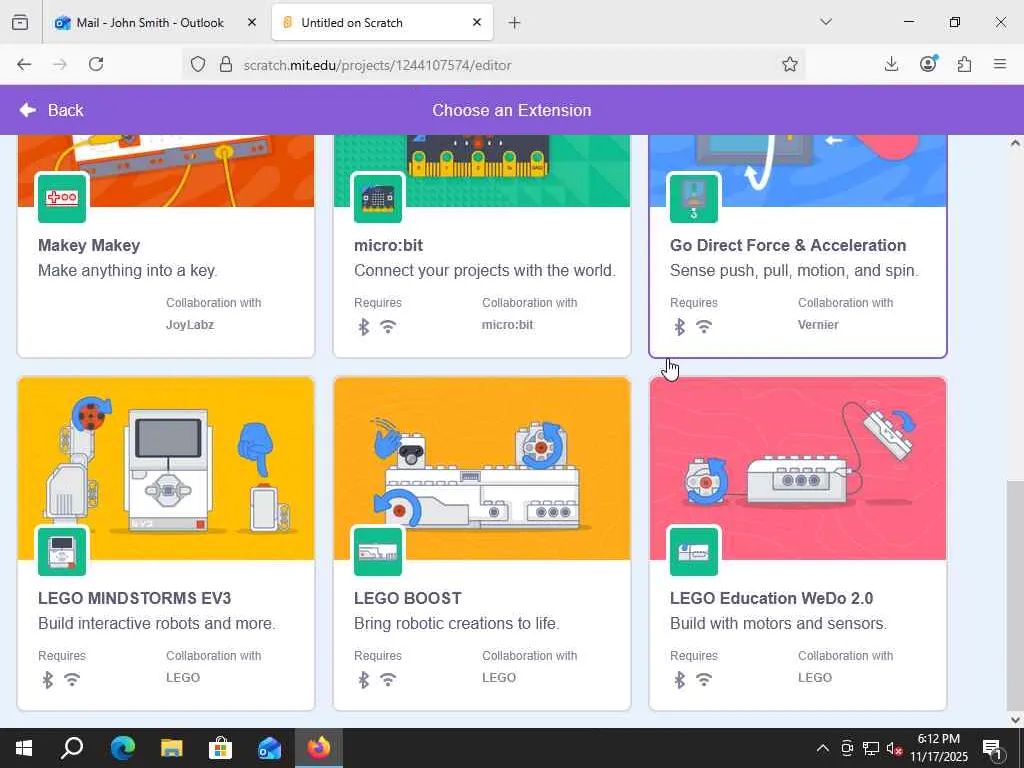Click Bluetooth icon on WeDo 2.0 card
1024x768 pixels.
click(680, 680)
